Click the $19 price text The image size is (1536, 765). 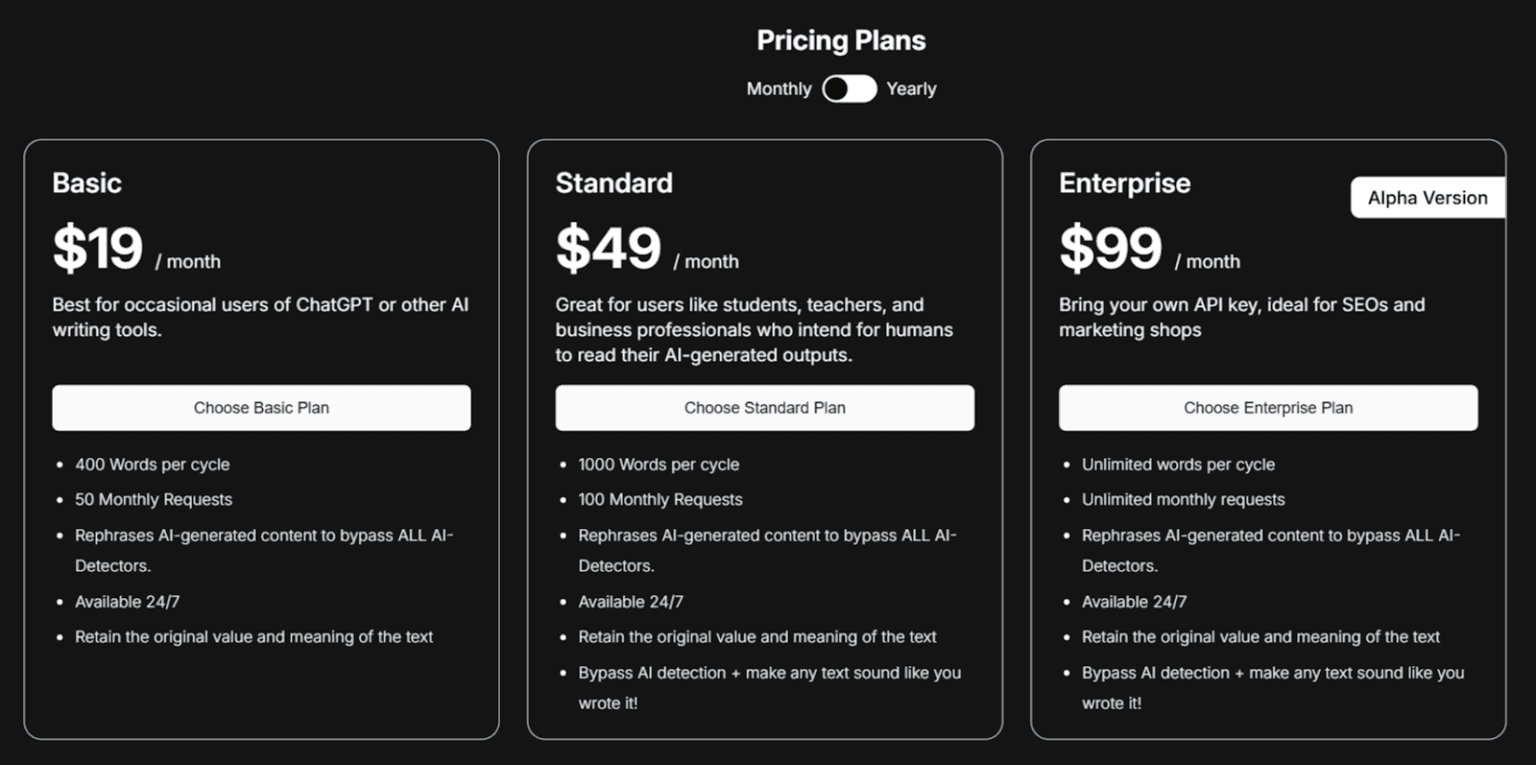click(x=98, y=249)
